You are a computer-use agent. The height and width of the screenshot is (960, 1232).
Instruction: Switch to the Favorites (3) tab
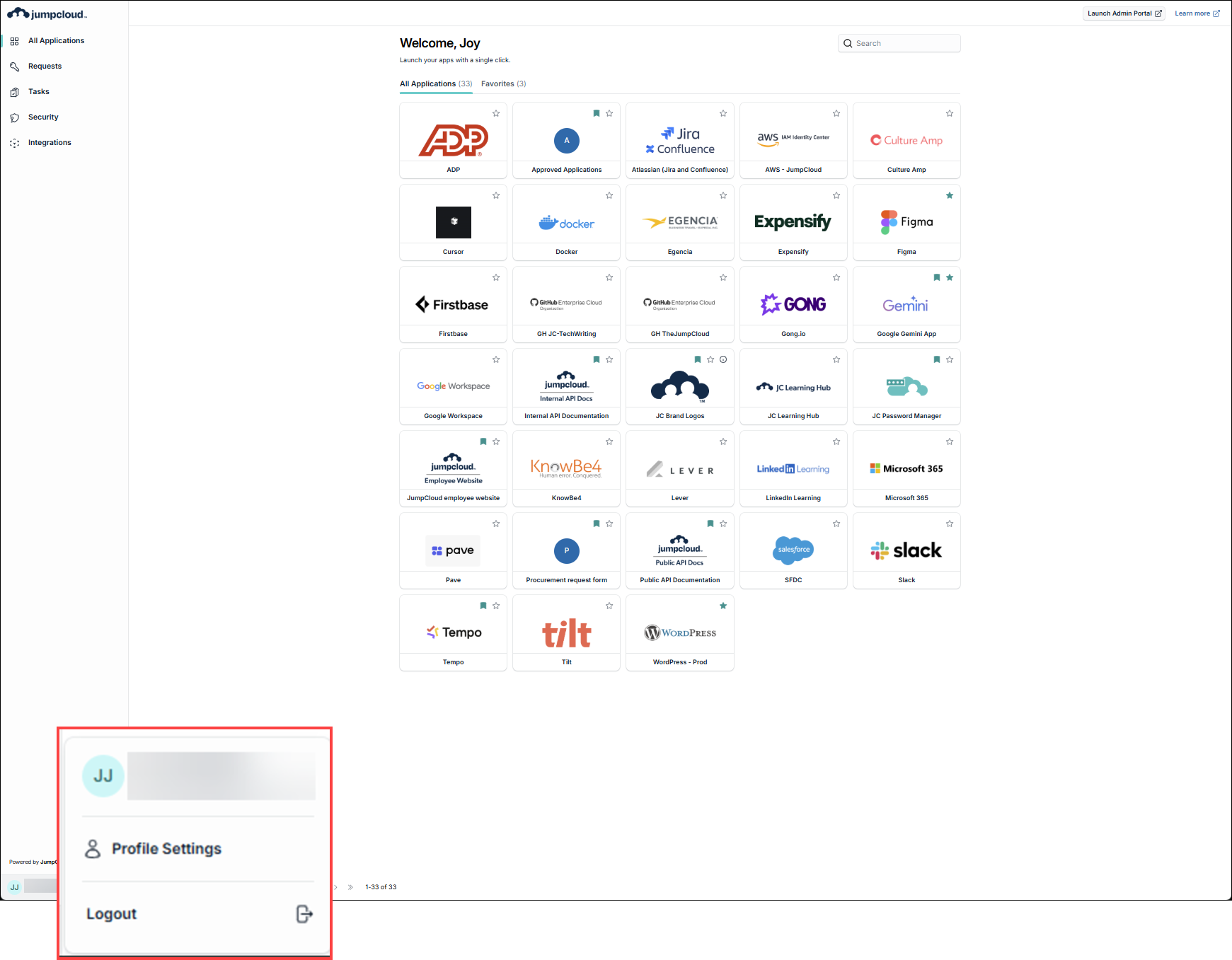tap(504, 83)
